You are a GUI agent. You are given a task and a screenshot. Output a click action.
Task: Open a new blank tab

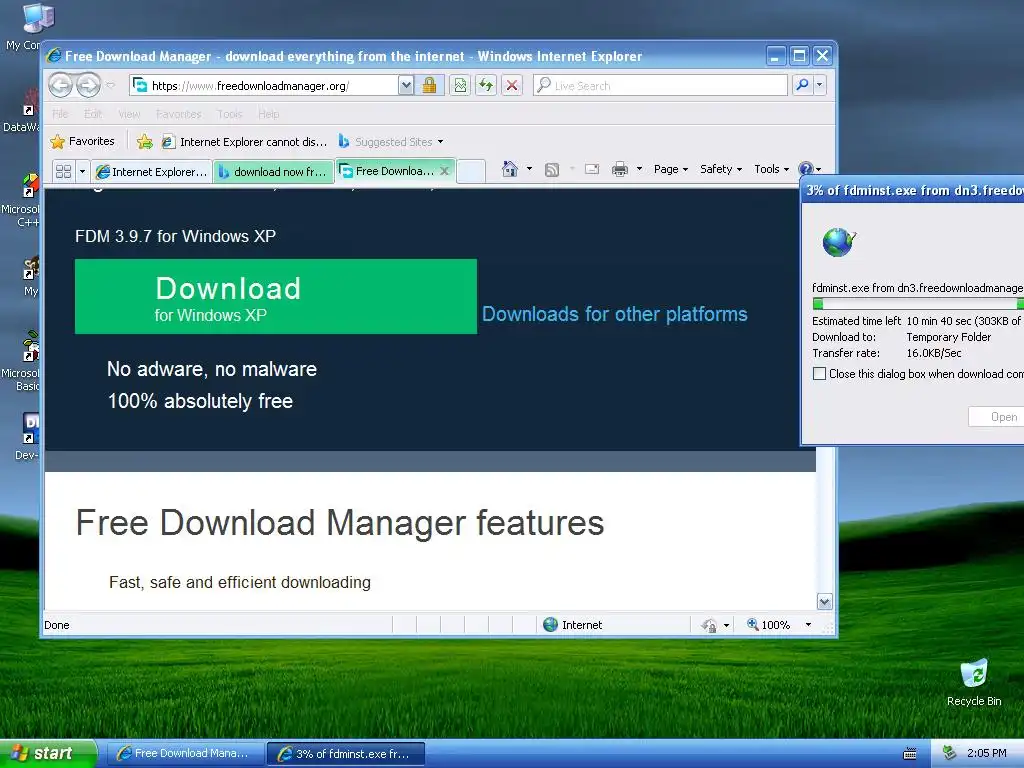[471, 172]
